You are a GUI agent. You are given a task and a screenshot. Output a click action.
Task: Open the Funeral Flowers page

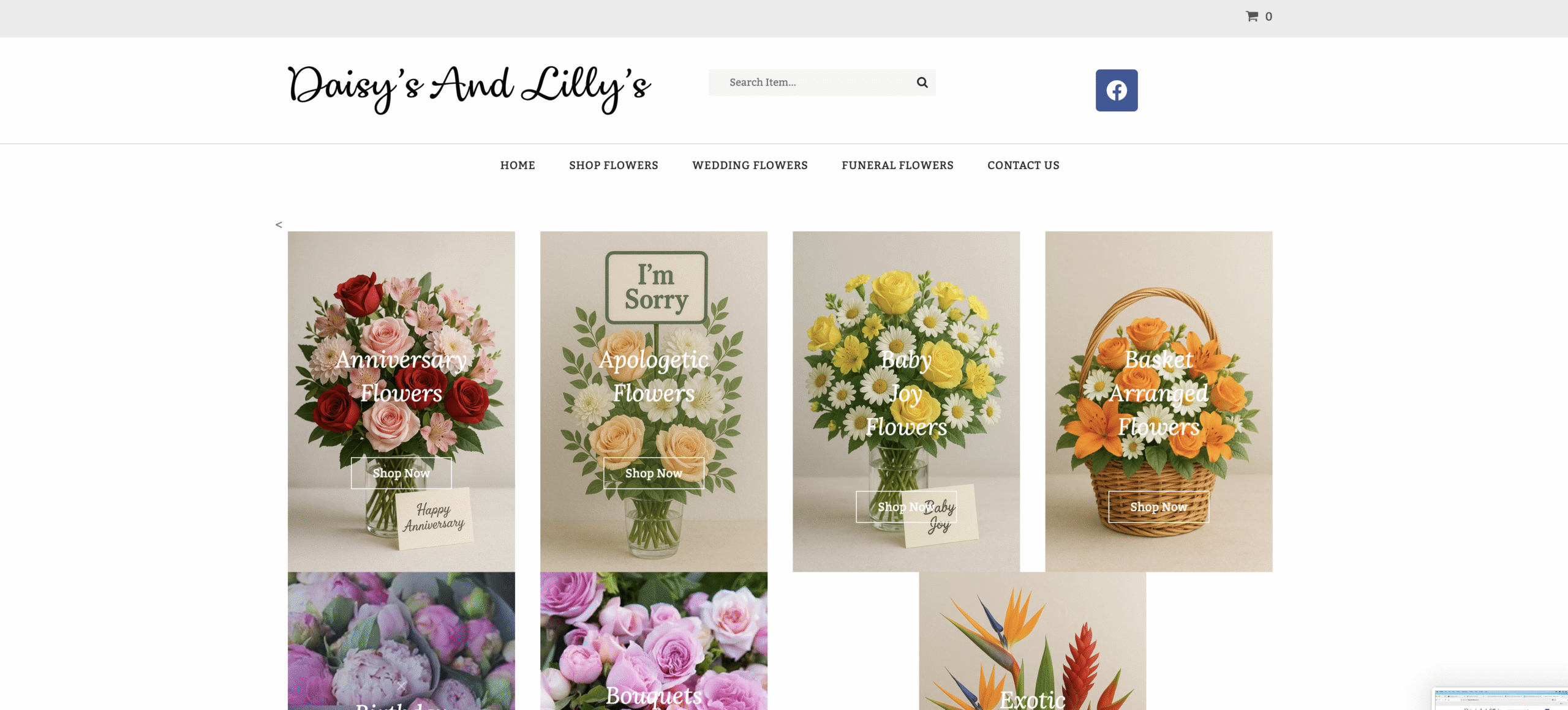coord(897,165)
